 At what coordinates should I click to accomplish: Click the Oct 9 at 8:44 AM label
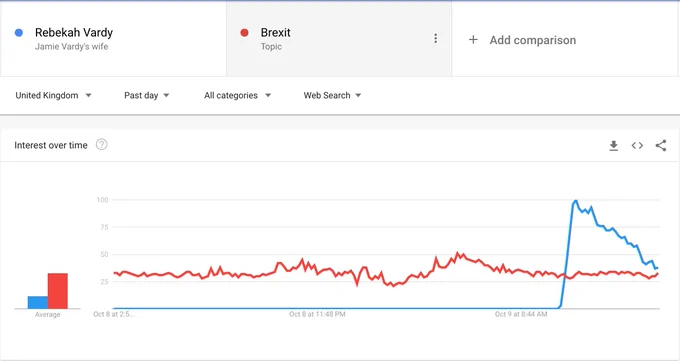[x=521, y=314]
